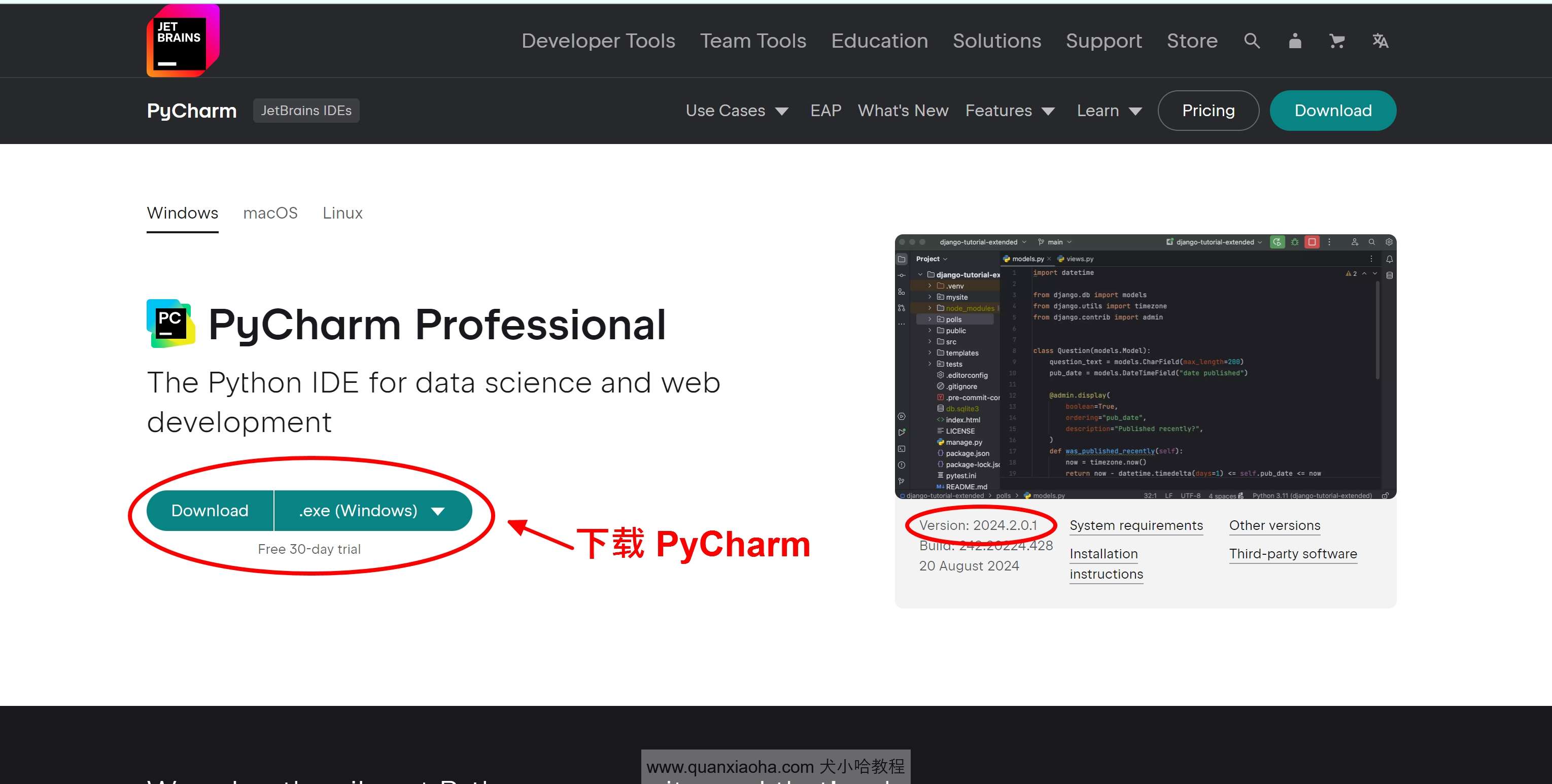Click the PyCharm IDE screenshot image

coord(1145,367)
